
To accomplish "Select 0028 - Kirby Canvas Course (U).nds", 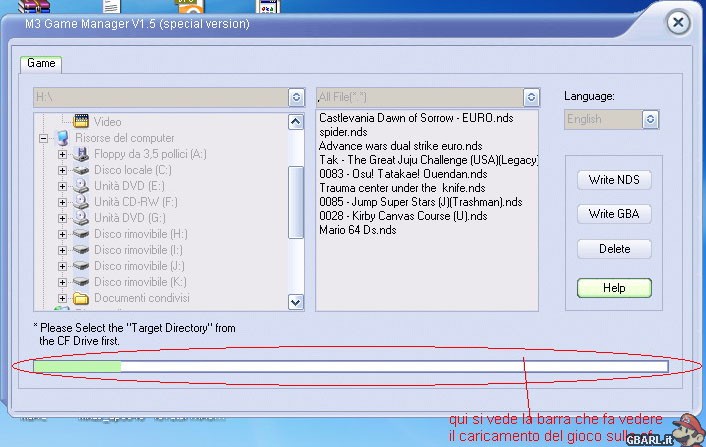I will (403, 216).
